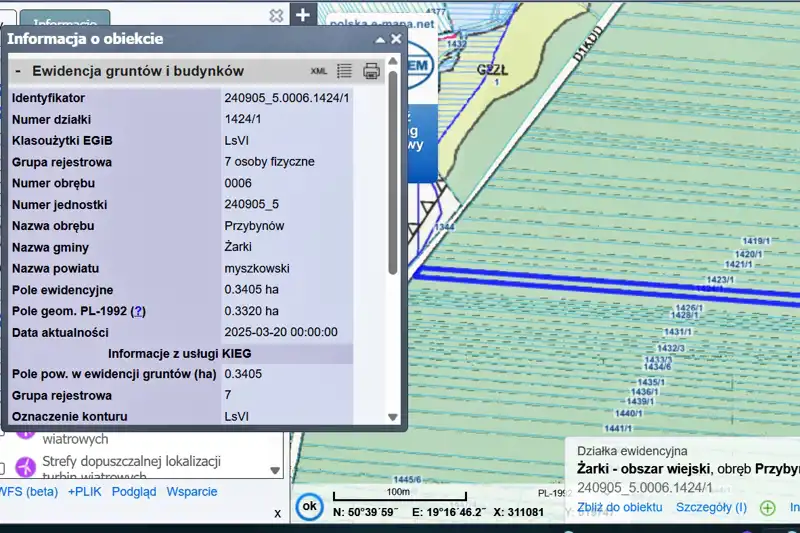This screenshot has height=533, width=800.
Task: Print the Ewidencja gruntów i budynków info
Action: 371,71
